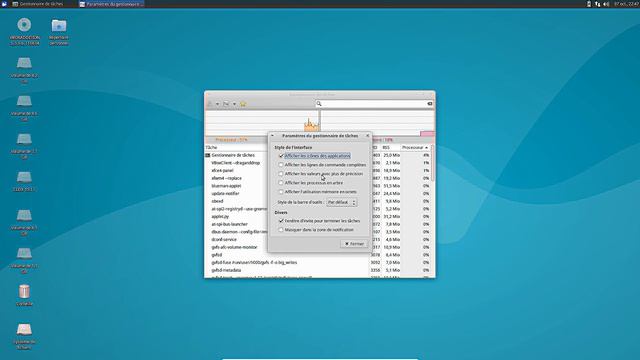This screenshot has height=360, width=640.
Task: Clear the search field with its clear icon
Action: click(x=429, y=104)
